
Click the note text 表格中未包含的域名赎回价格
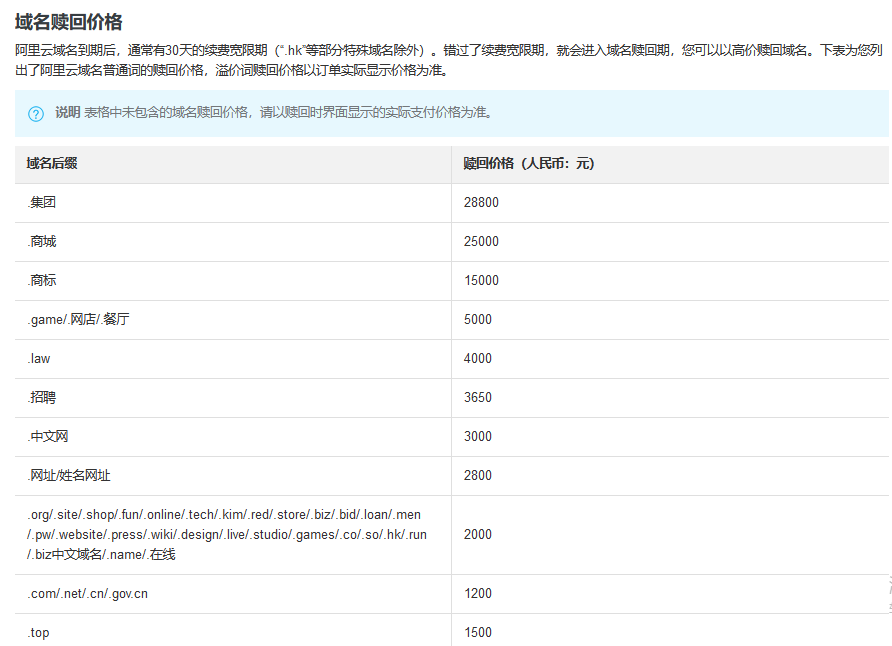pyautogui.click(x=288, y=113)
